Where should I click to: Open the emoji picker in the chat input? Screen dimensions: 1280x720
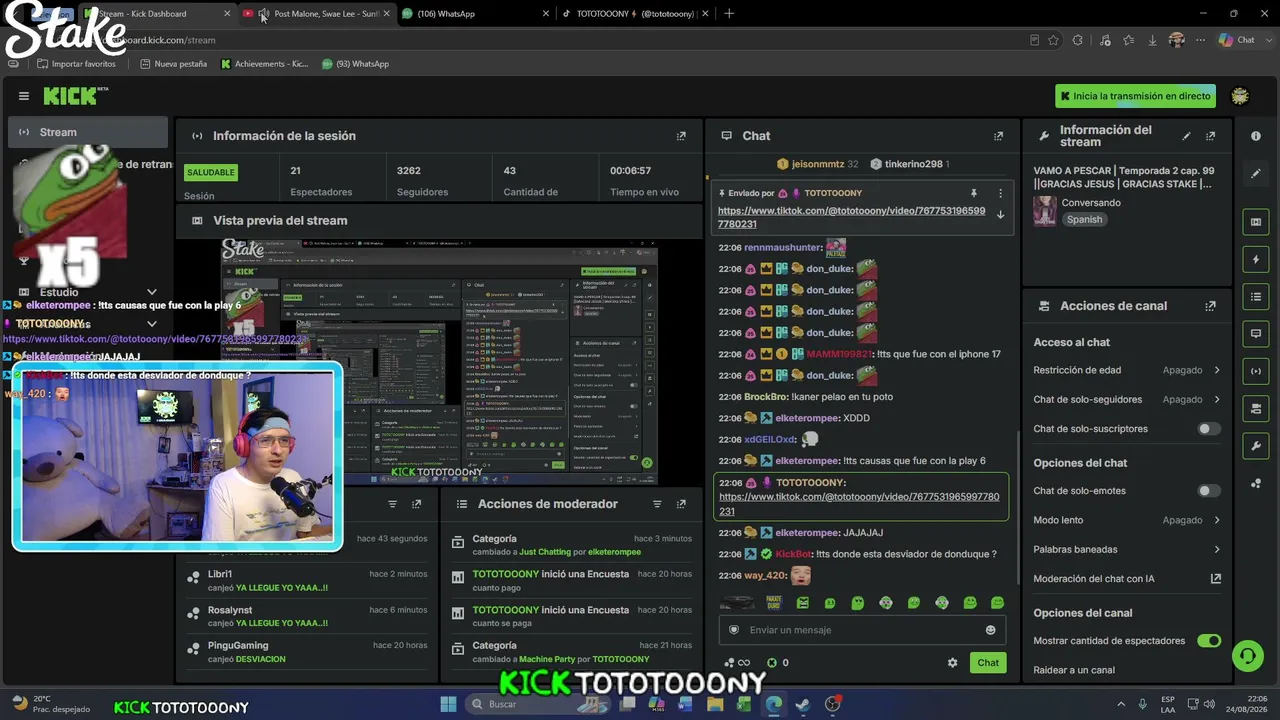991,630
